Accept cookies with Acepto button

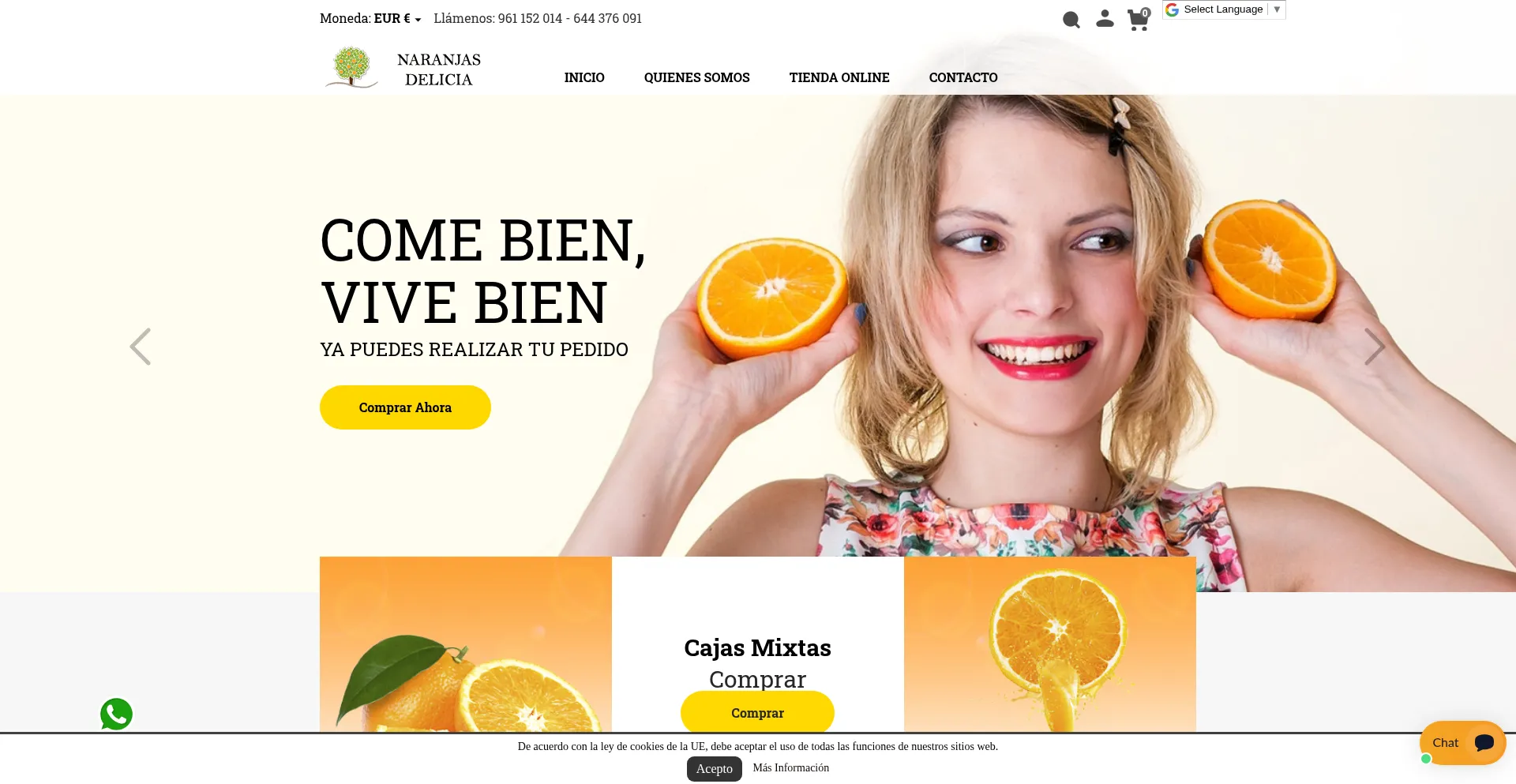[x=715, y=769]
